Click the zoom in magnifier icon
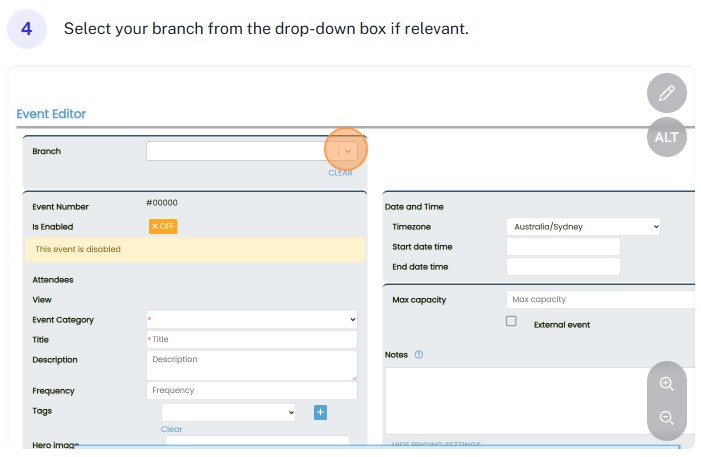Viewport: 701px width, 457px height. (x=667, y=383)
